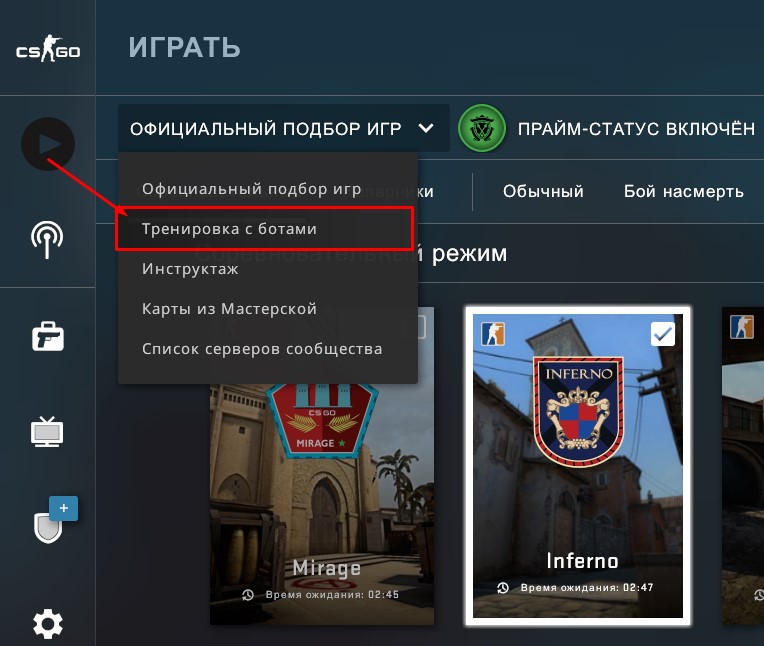Image resolution: width=764 pixels, height=646 pixels.
Task: Click the green Prime status badge icon
Action: (x=482, y=128)
